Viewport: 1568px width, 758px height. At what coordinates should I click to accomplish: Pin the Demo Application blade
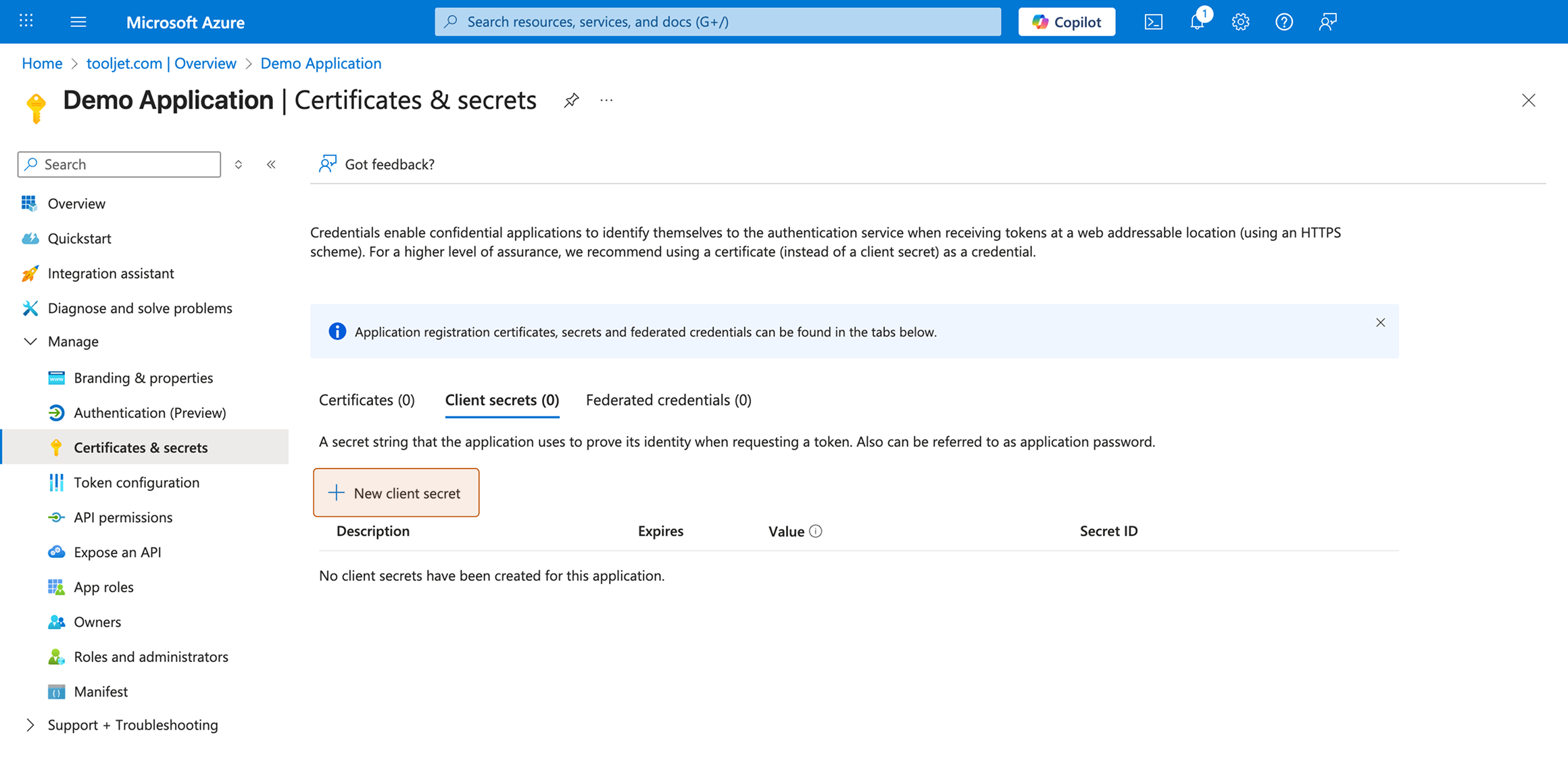[571, 101]
